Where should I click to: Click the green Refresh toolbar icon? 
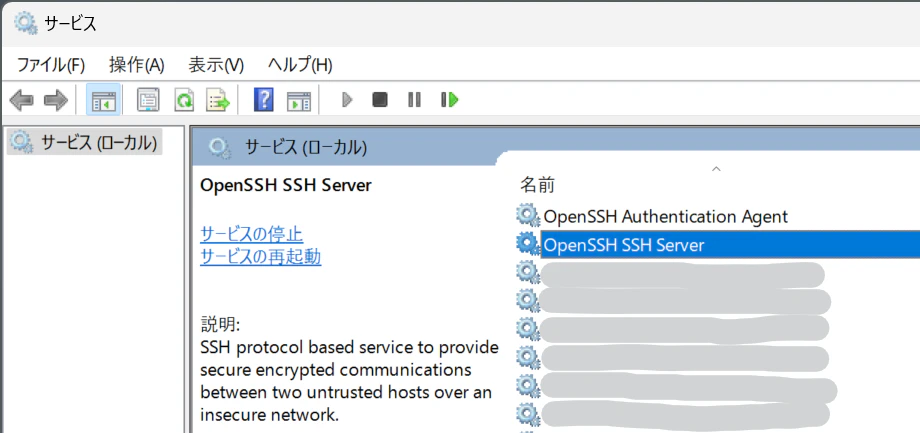184,100
